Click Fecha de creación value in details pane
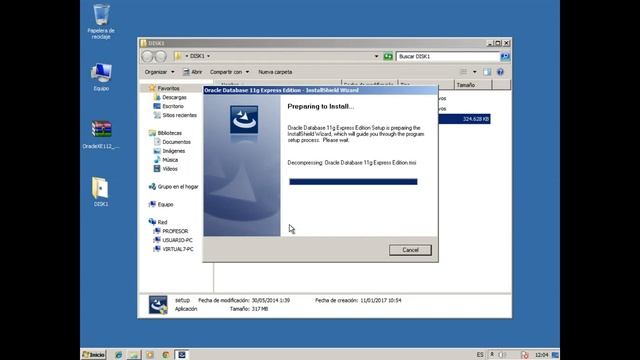Image resolution: width=640 pixels, height=360 pixels. [381, 300]
